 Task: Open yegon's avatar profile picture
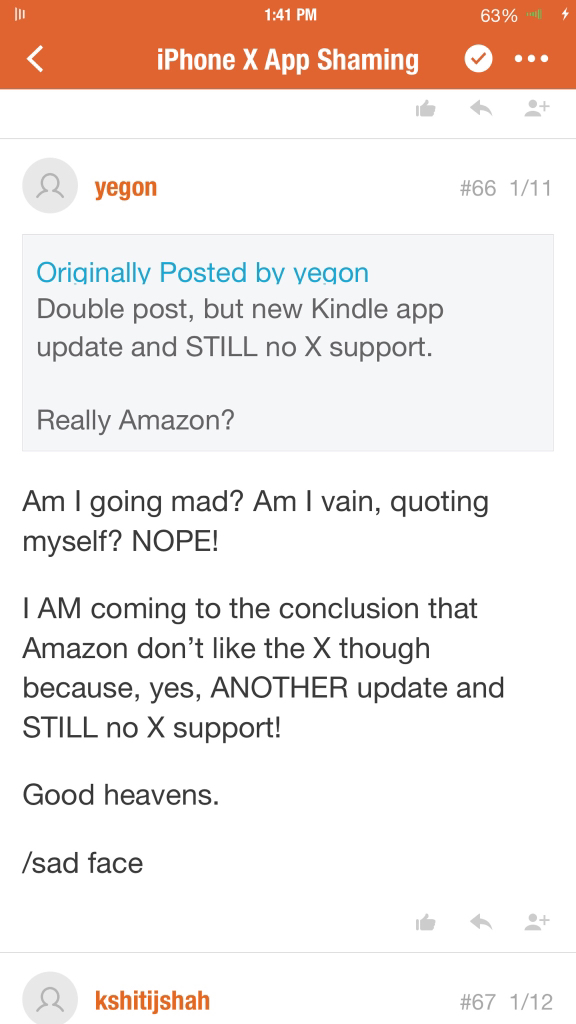[x=50, y=186]
